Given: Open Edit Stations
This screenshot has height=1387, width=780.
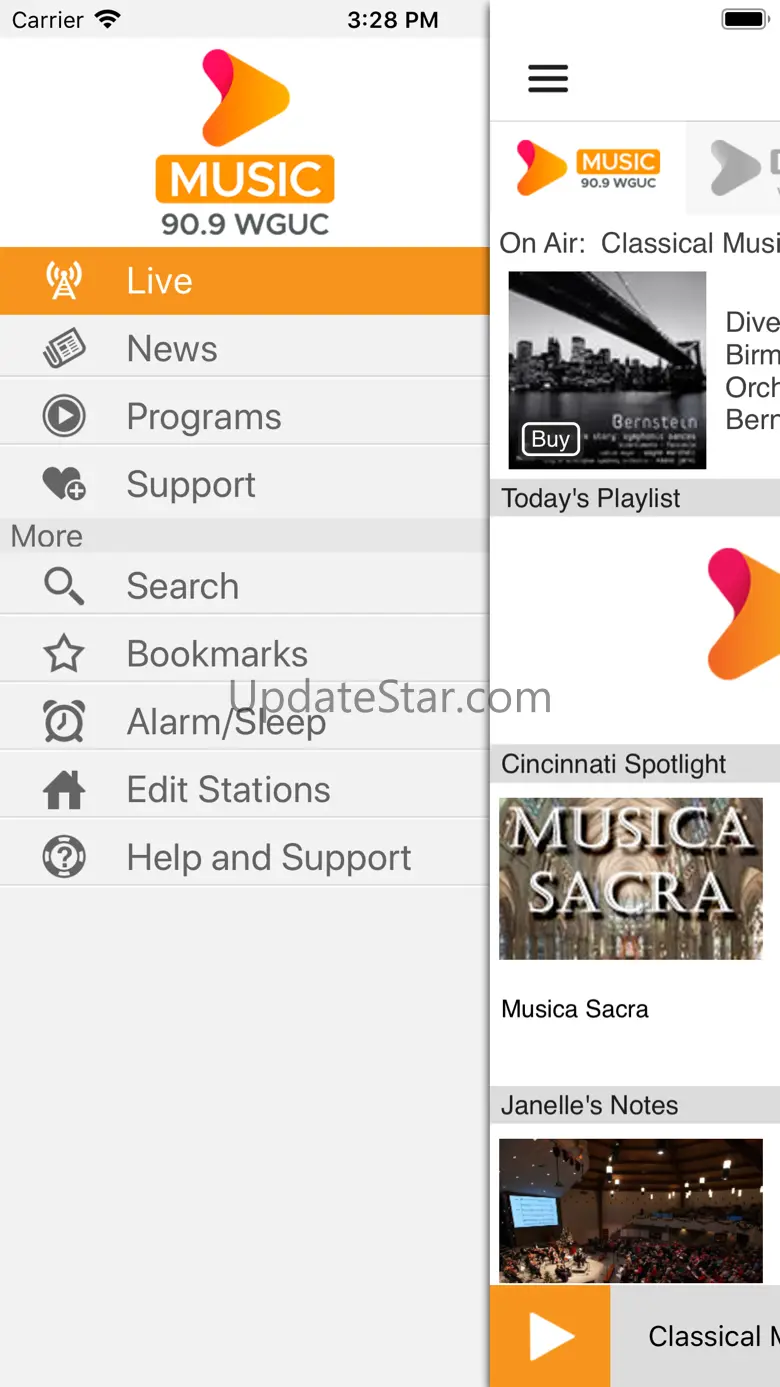Looking at the screenshot, I should (x=245, y=789).
